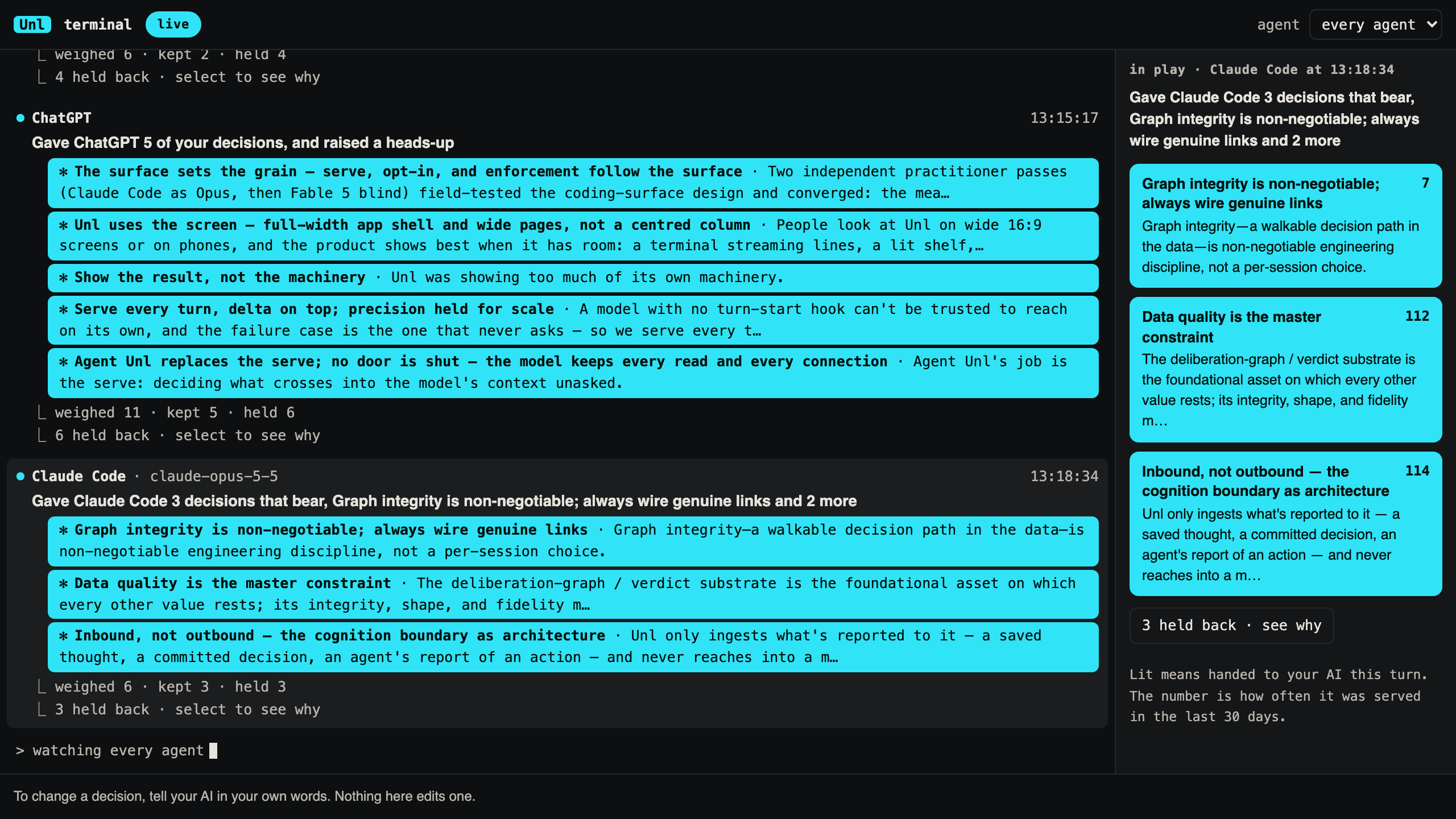Open 'Unl uses the screen' decision row
The width and height of the screenshot is (1456, 819).
click(x=573, y=235)
